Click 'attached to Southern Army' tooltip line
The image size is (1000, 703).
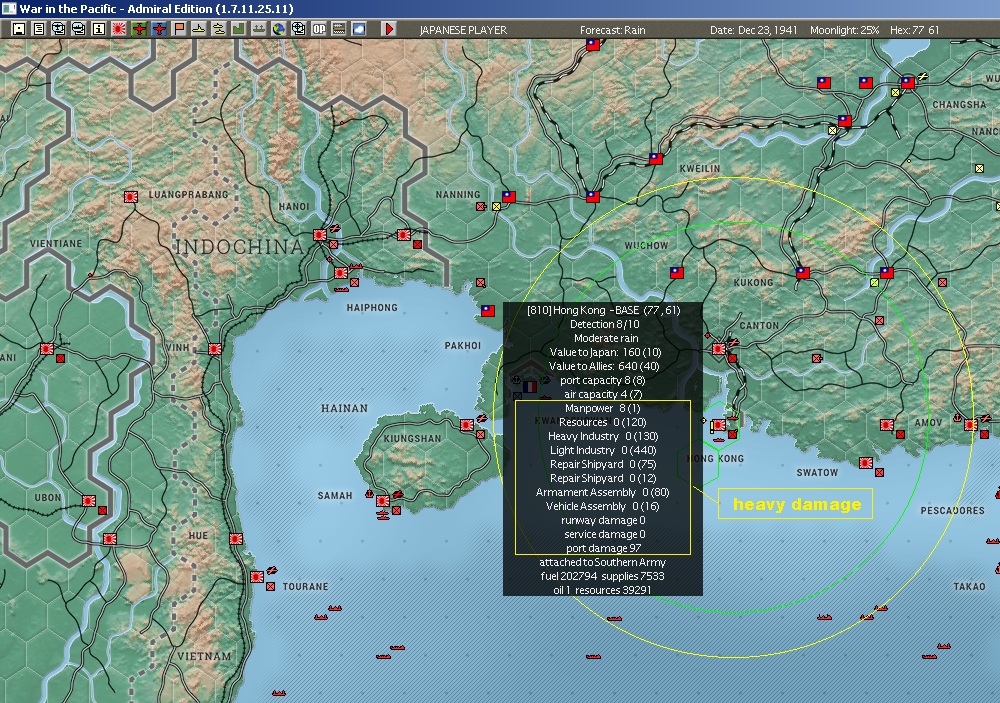603,562
